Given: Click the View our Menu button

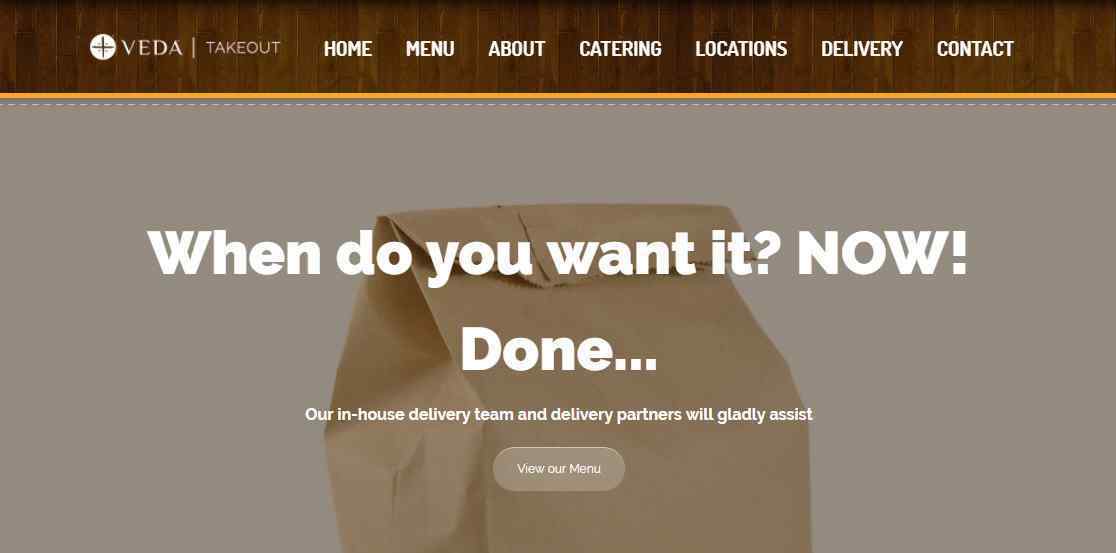Looking at the screenshot, I should pos(559,468).
